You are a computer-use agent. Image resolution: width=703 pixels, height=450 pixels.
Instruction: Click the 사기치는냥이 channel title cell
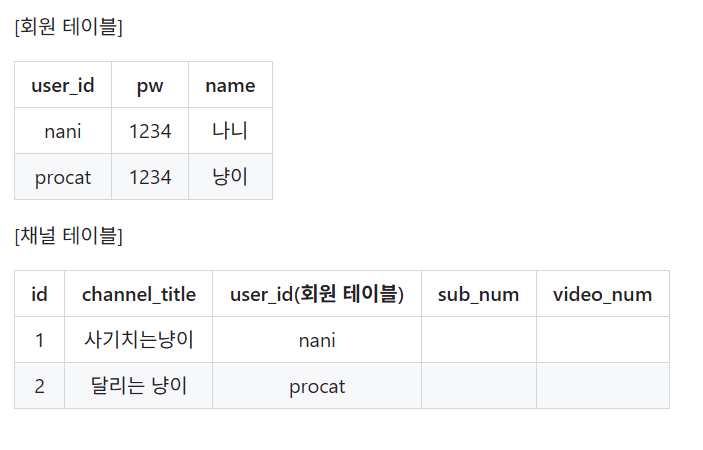[x=139, y=340]
